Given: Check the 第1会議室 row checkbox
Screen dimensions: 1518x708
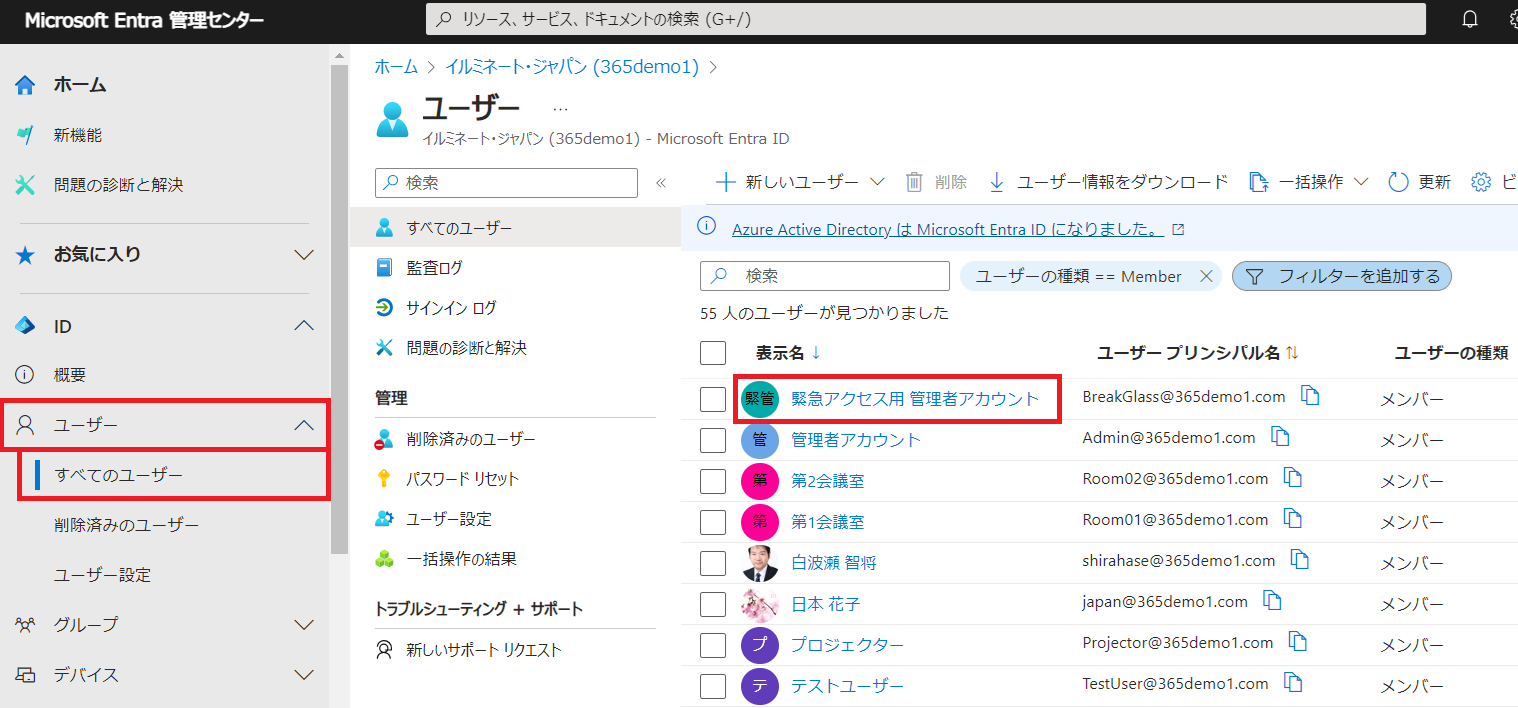Looking at the screenshot, I should click(x=713, y=522).
